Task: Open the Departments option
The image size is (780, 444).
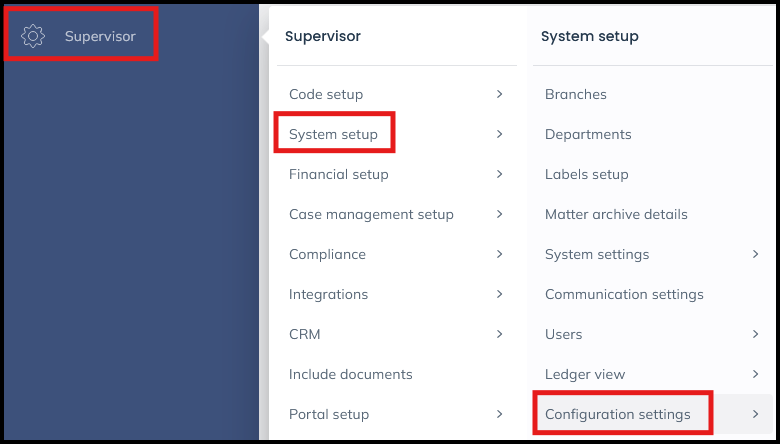Action: [x=588, y=134]
